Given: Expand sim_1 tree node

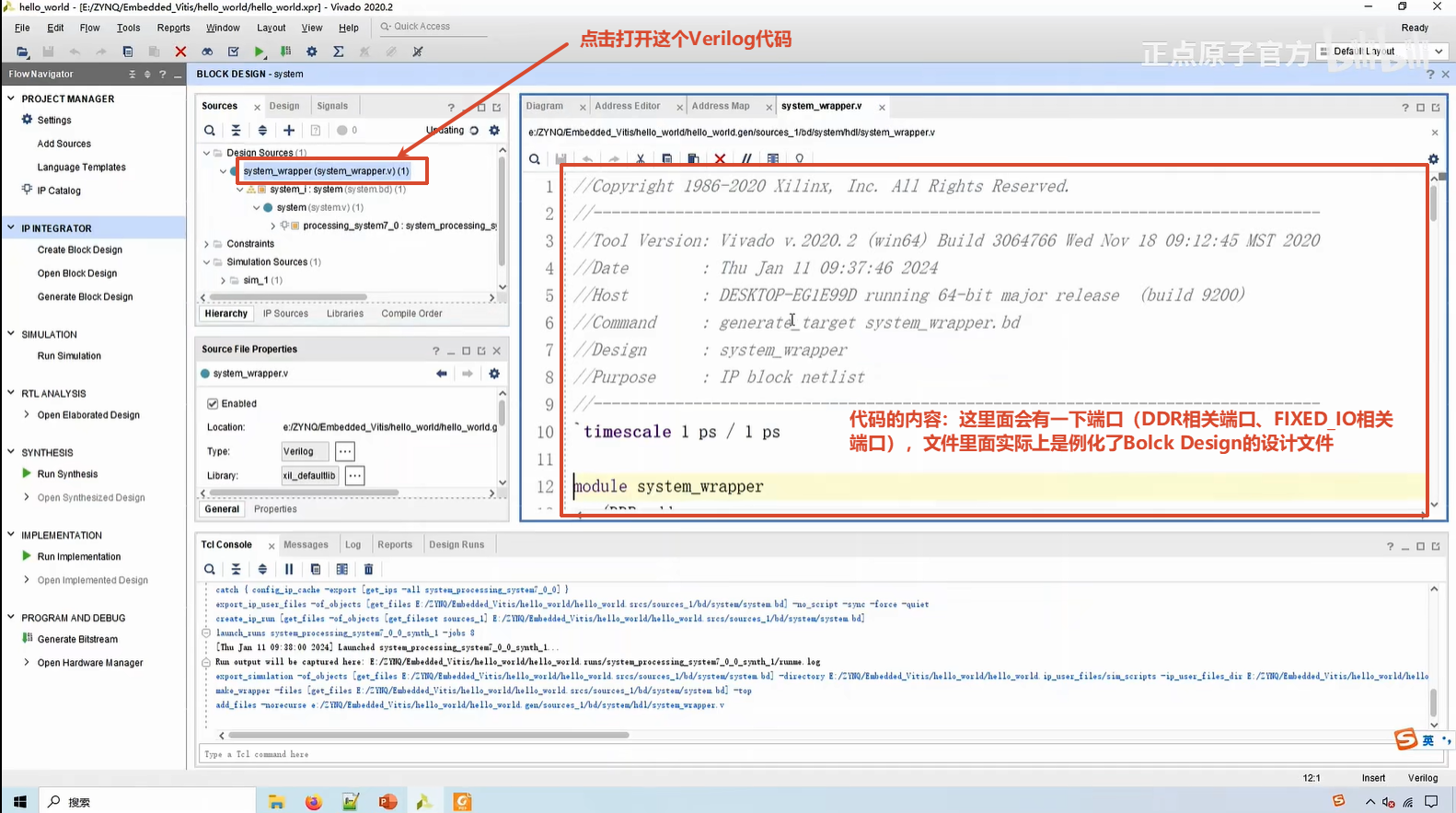Looking at the screenshot, I should pyautogui.click(x=223, y=280).
